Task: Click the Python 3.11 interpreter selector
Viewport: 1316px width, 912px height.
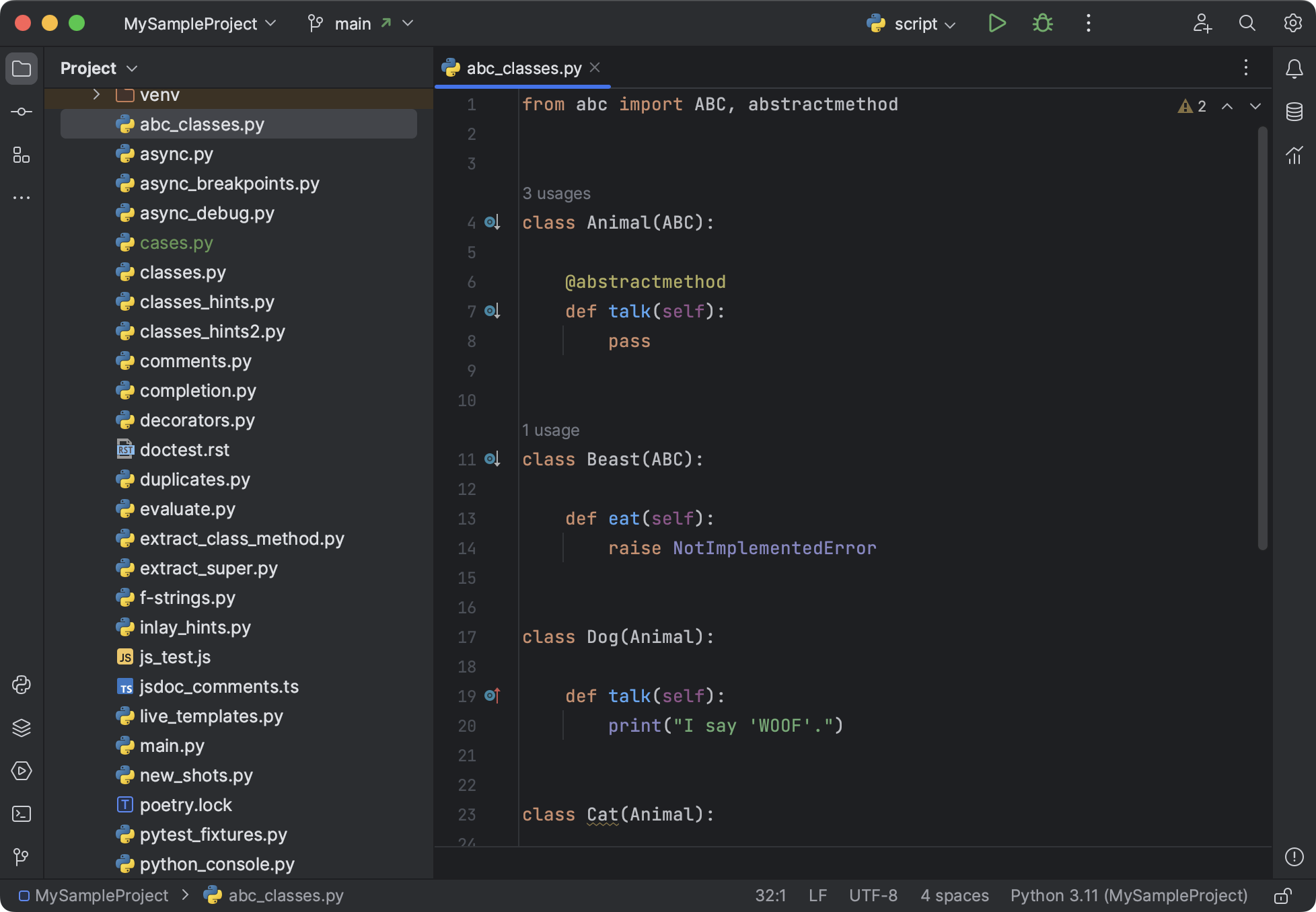Action: 1128,895
